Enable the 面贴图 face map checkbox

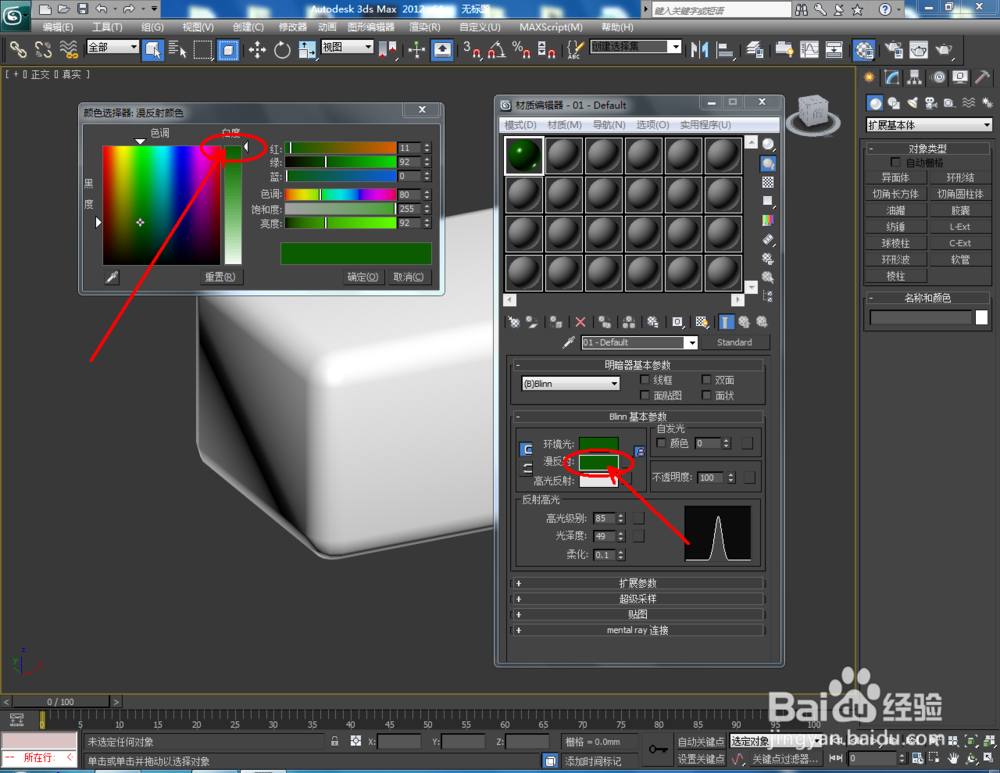[x=645, y=395]
